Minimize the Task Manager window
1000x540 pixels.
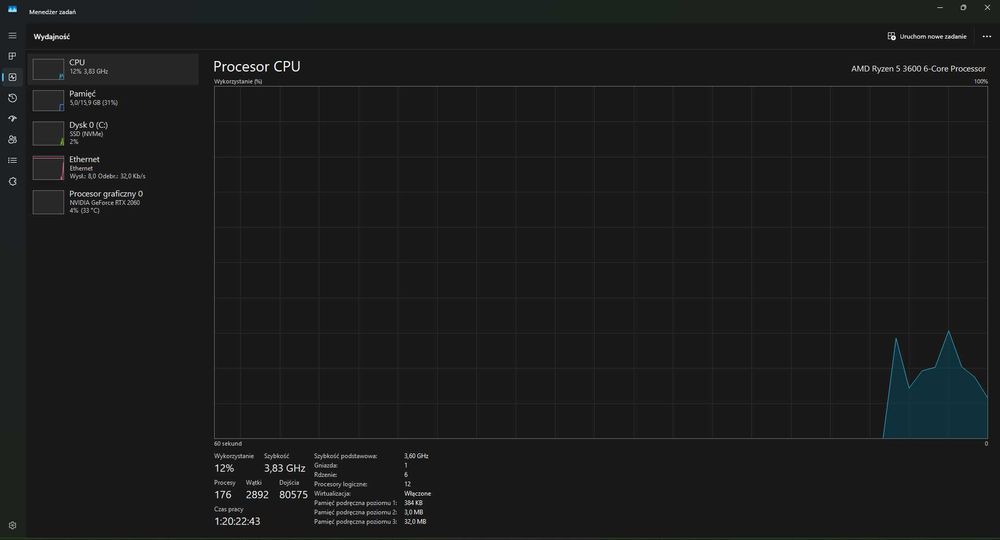point(939,8)
